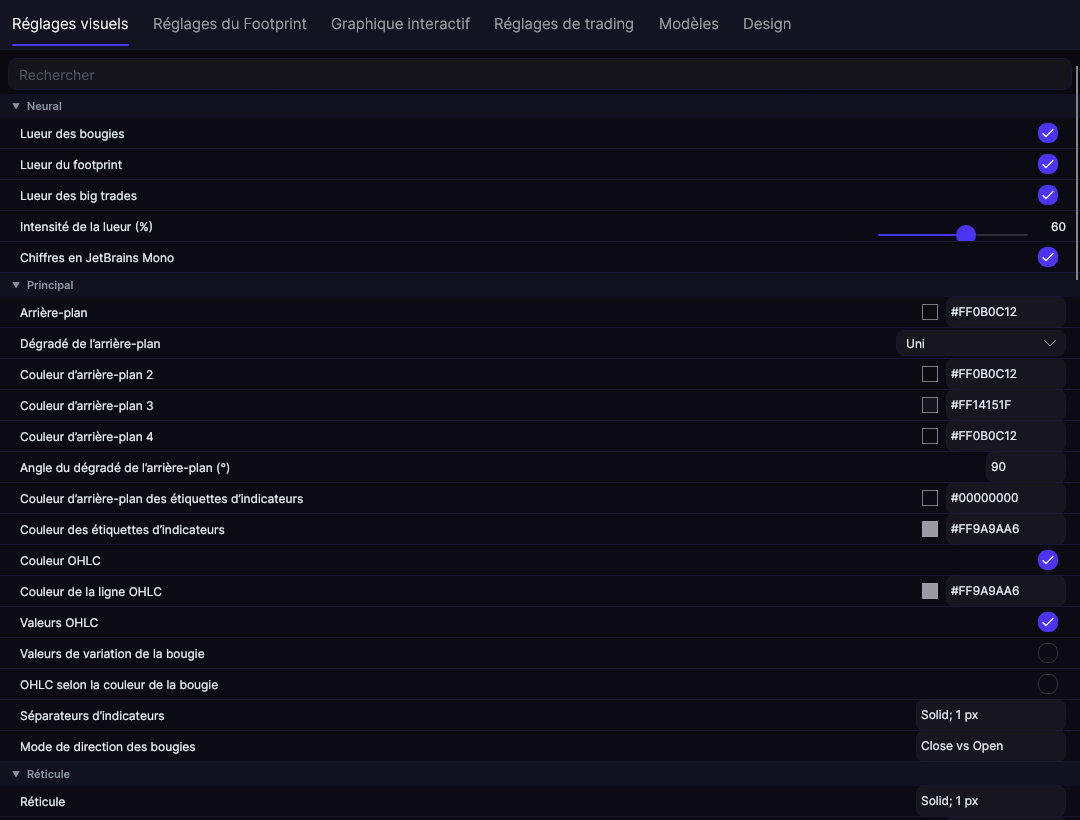Toggle Lueur des big trades off
1080x820 pixels.
point(1048,196)
